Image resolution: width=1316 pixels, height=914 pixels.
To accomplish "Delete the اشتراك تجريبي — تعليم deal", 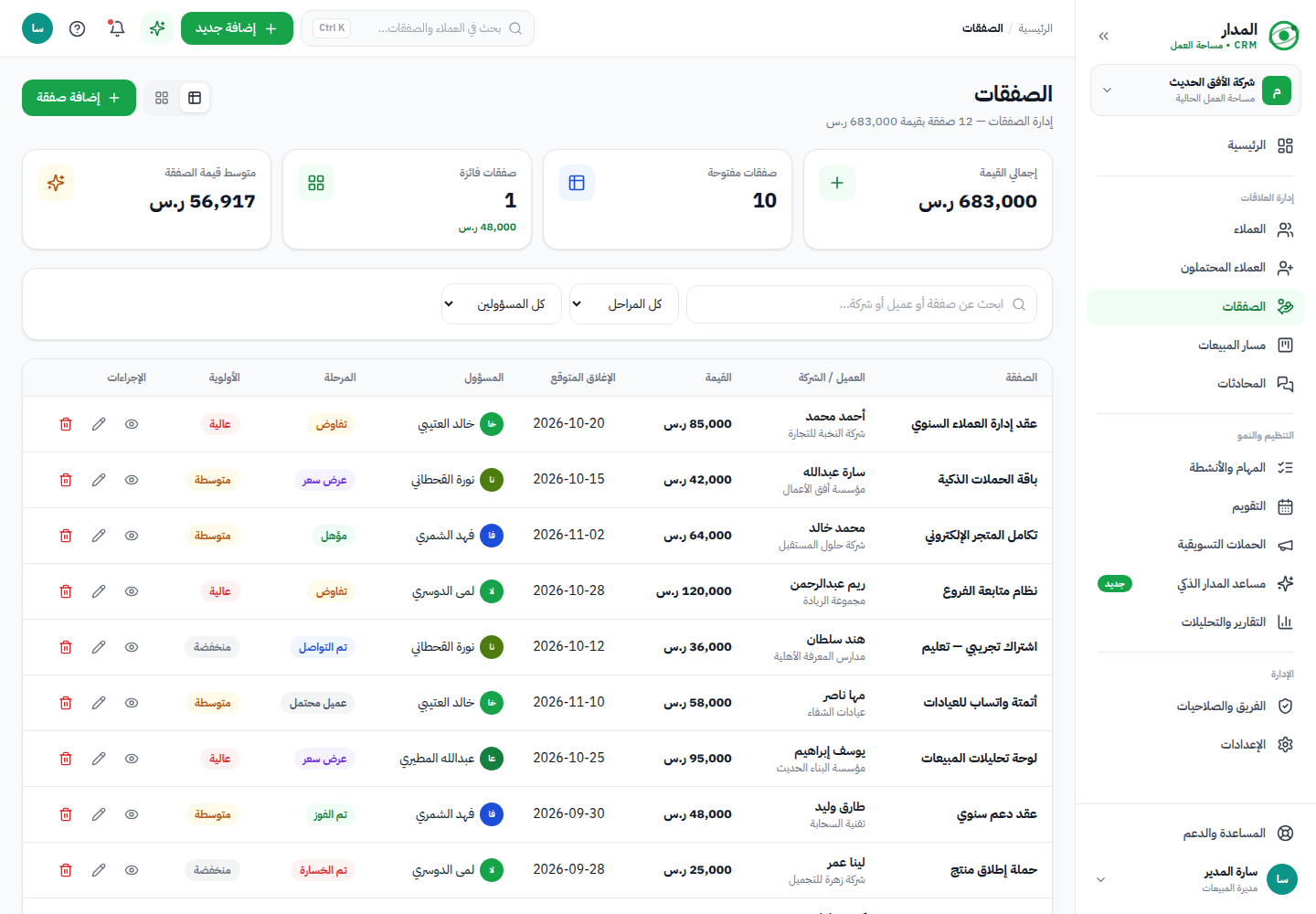I will tap(66, 647).
